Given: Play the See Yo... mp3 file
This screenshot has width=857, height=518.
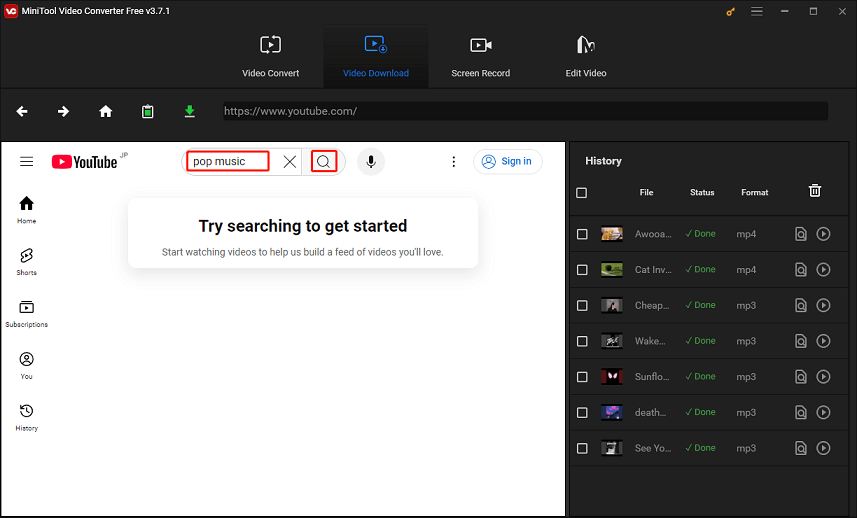Looking at the screenshot, I should (824, 448).
